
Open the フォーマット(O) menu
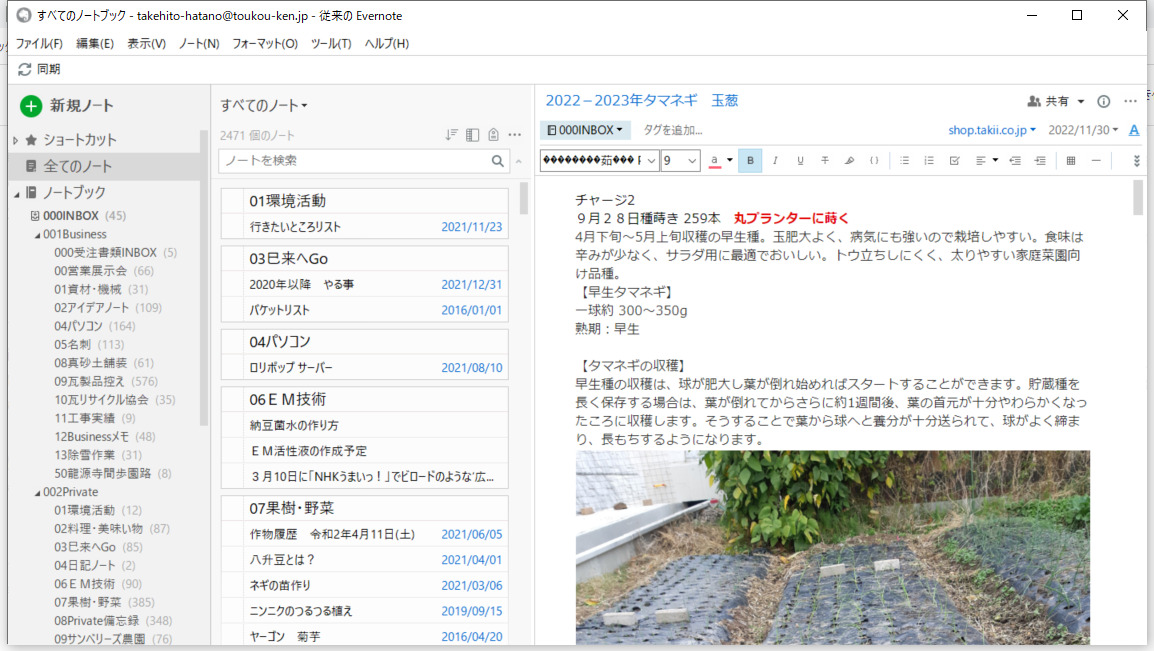pyautogui.click(x=265, y=44)
